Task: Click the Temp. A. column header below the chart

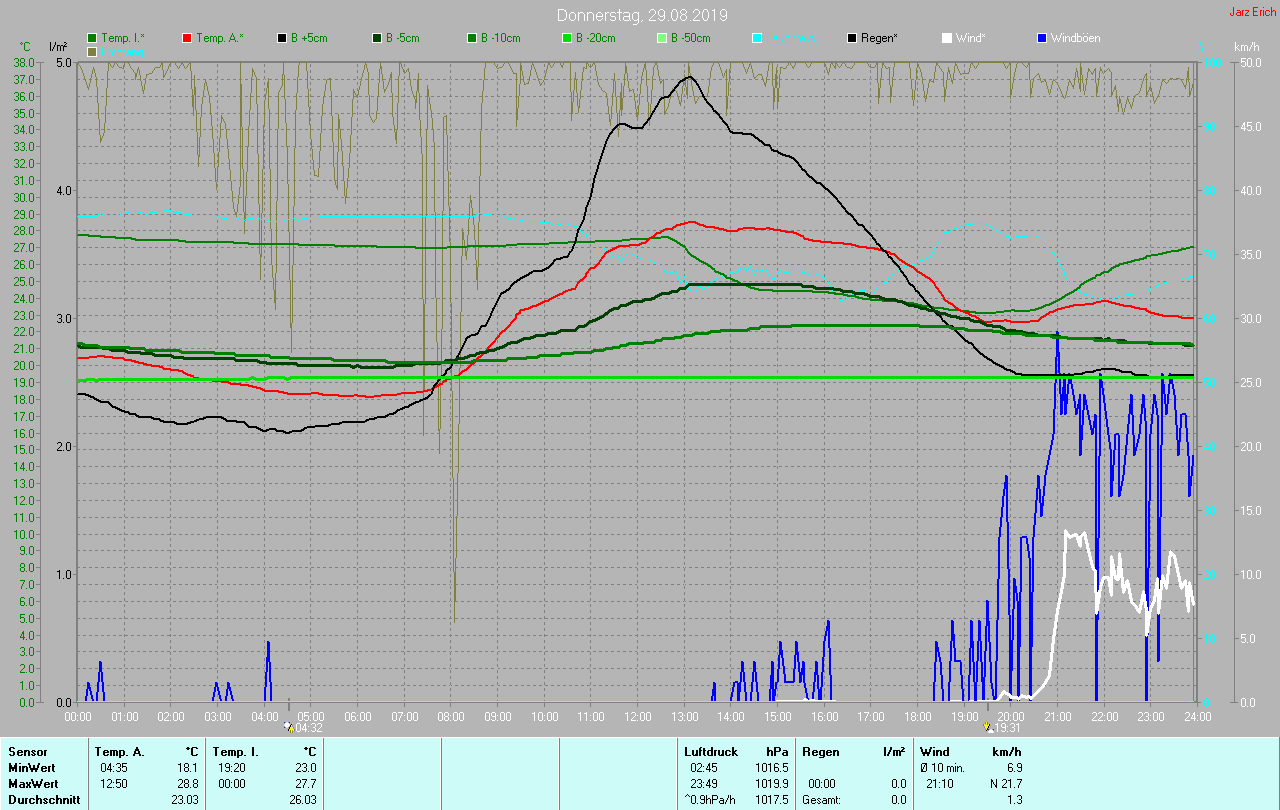Action: click(119, 751)
